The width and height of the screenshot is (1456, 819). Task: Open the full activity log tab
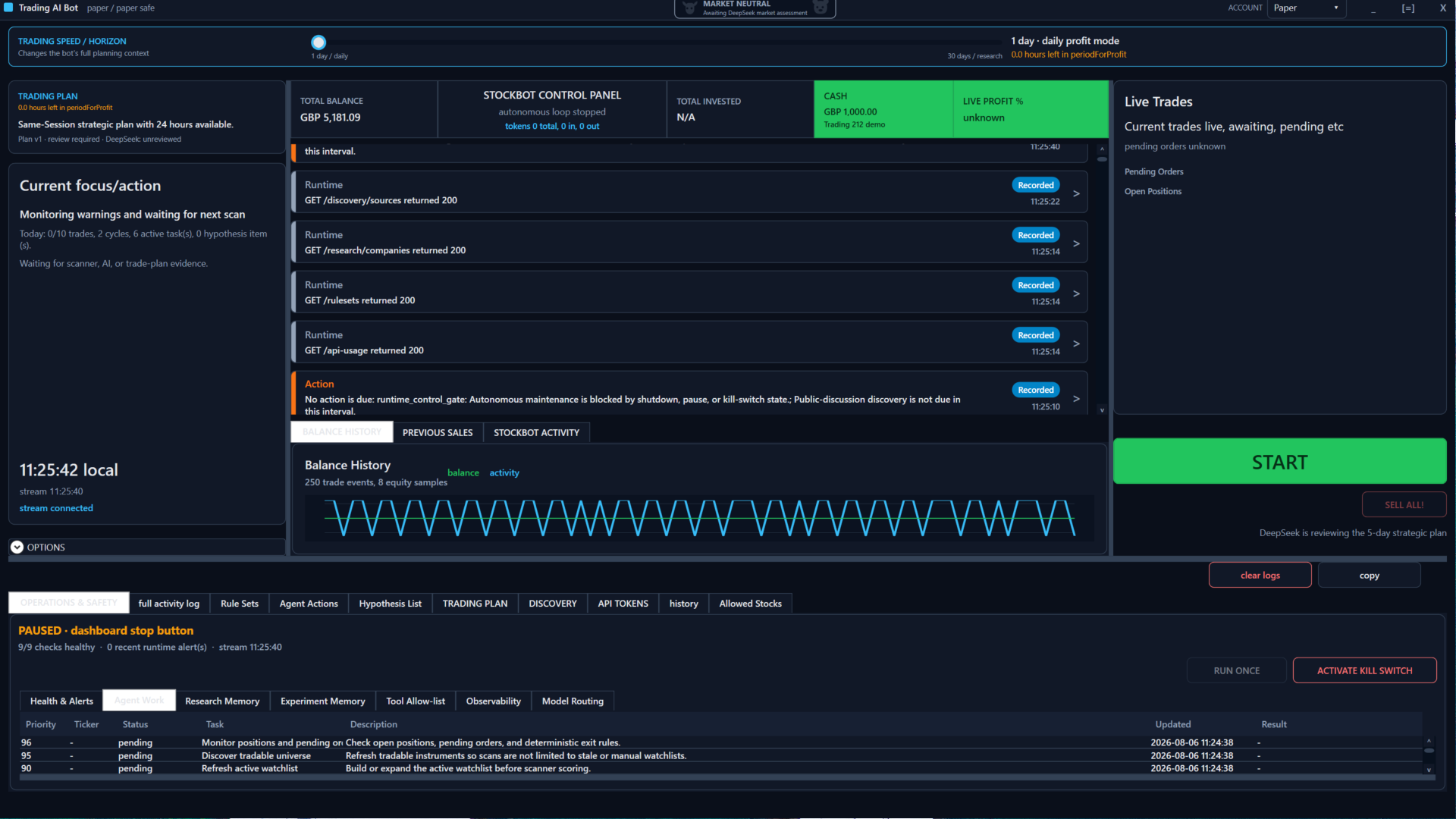pyautogui.click(x=169, y=604)
